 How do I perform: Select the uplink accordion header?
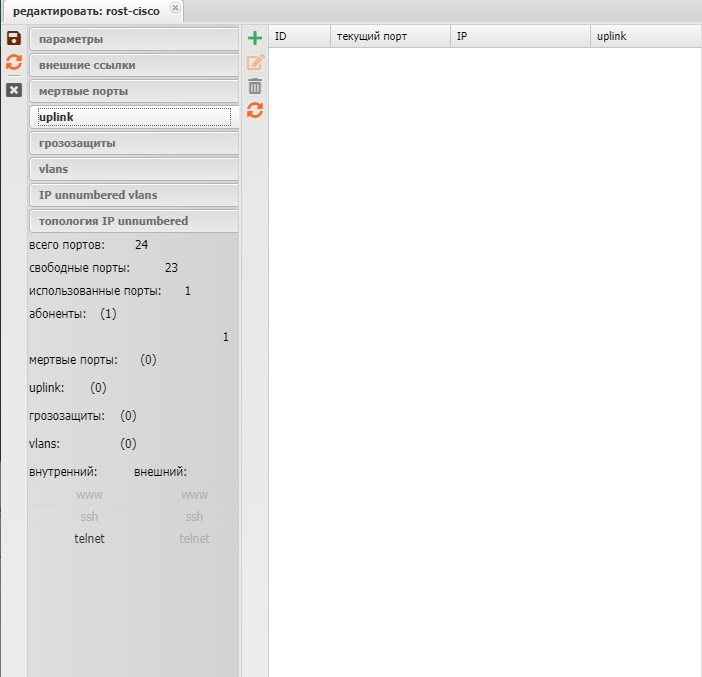pos(134,117)
